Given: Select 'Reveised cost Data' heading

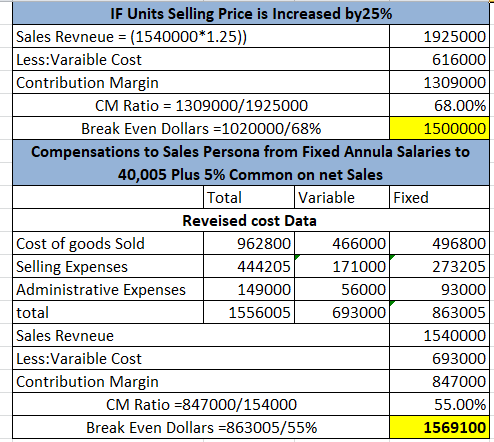Looking at the screenshot, I should (x=251, y=220).
